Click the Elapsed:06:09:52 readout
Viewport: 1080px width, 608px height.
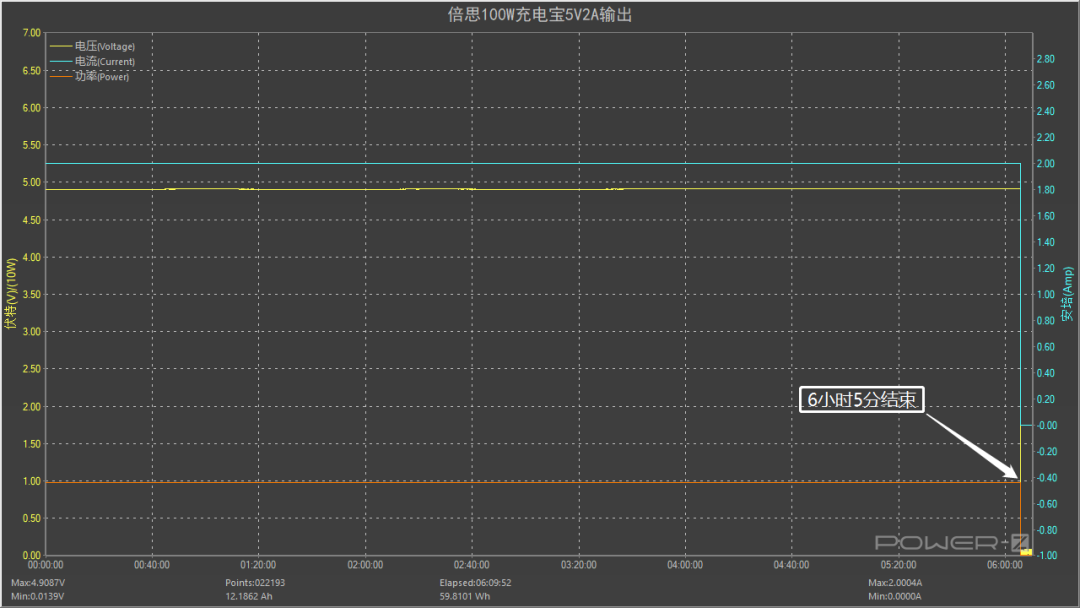[x=475, y=583]
